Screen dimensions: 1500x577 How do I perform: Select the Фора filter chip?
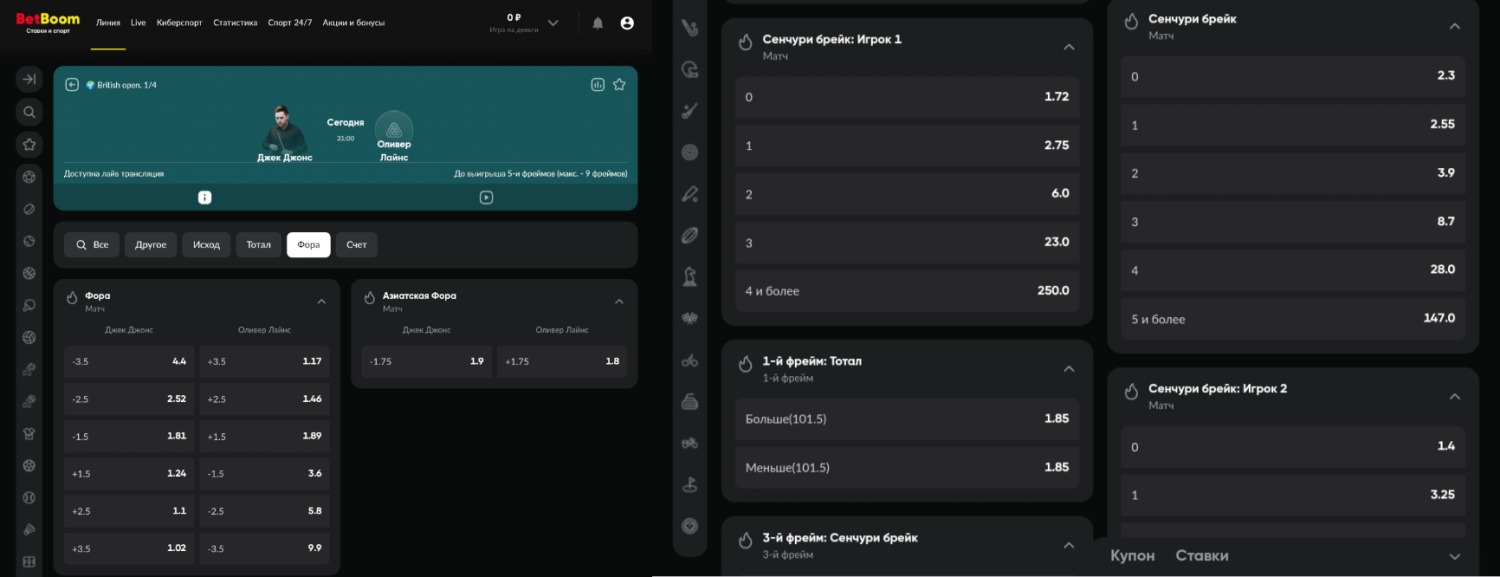[x=308, y=245]
